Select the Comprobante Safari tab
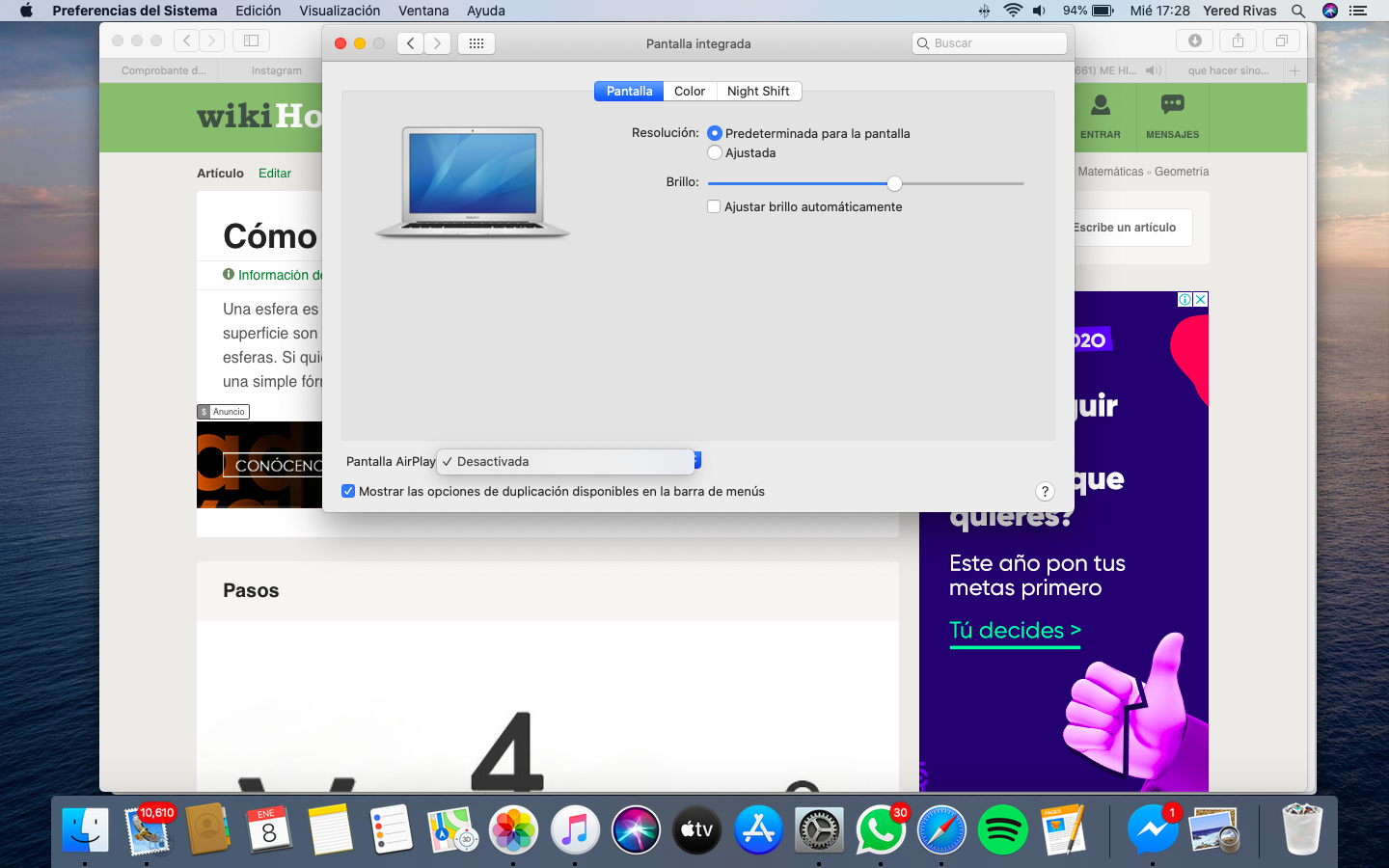1389x868 pixels. 163,70
